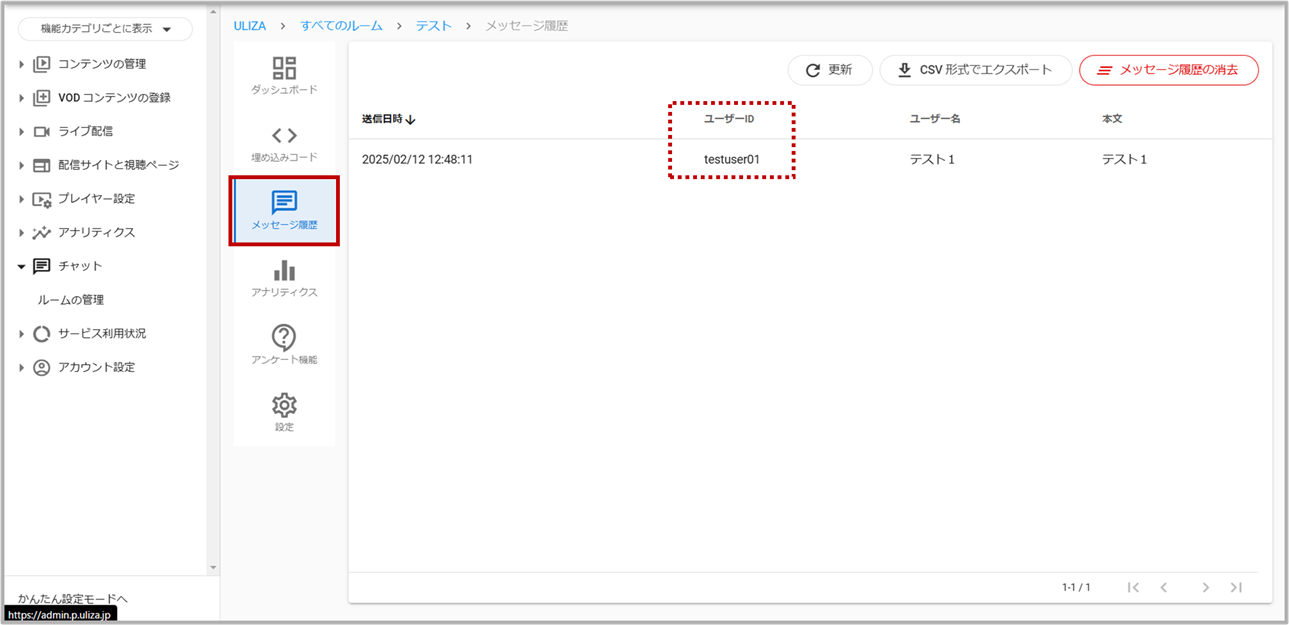Click すべてのルーム breadcrumb link
The width and height of the screenshot is (1289, 625).
(x=341, y=26)
